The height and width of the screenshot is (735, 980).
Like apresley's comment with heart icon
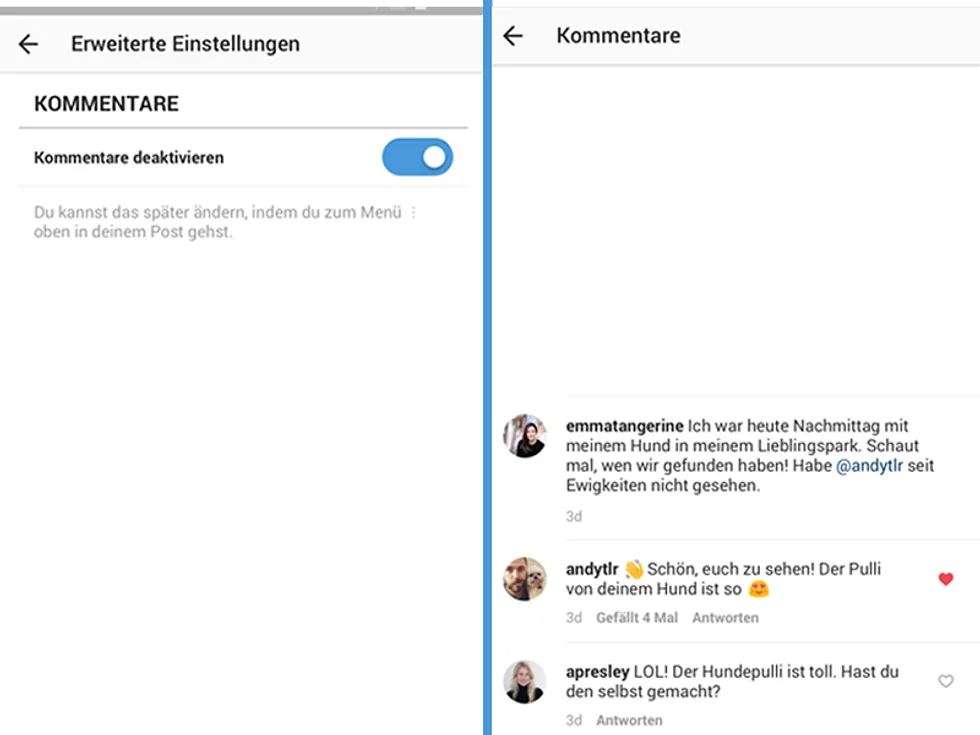click(x=946, y=681)
